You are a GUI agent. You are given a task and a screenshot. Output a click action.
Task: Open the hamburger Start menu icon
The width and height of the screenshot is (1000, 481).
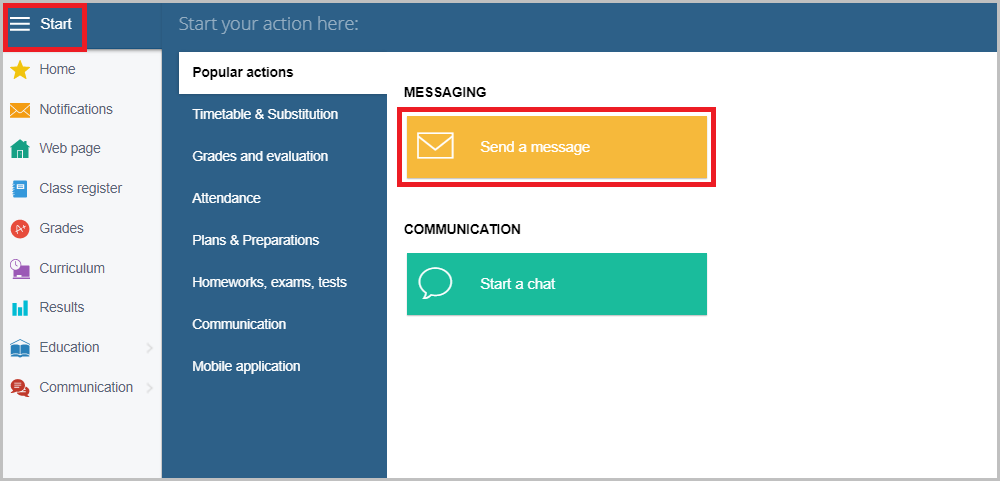[x=20, y=24]
